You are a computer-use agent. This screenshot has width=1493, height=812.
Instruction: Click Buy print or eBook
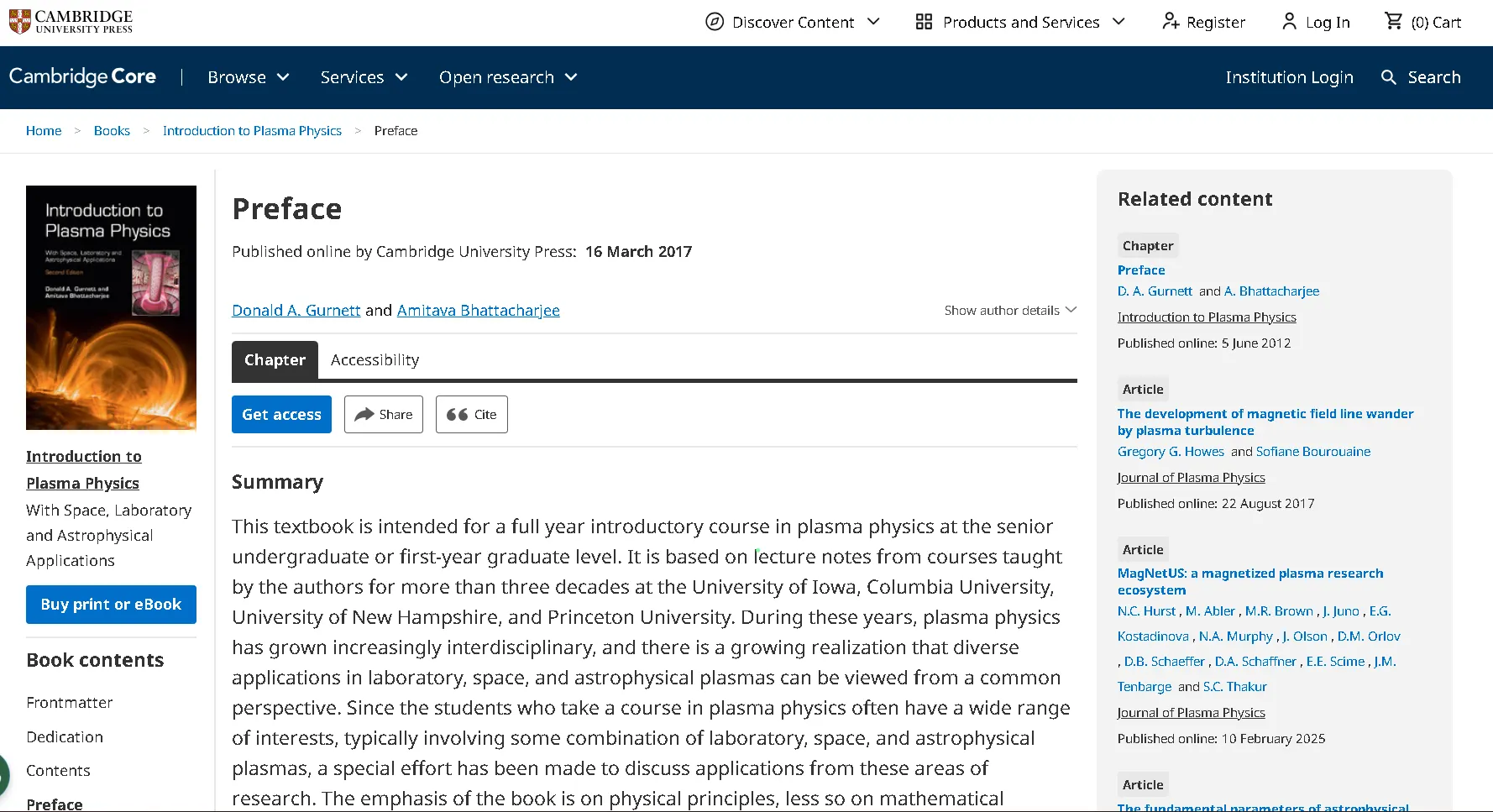click(x=111, y=605)
